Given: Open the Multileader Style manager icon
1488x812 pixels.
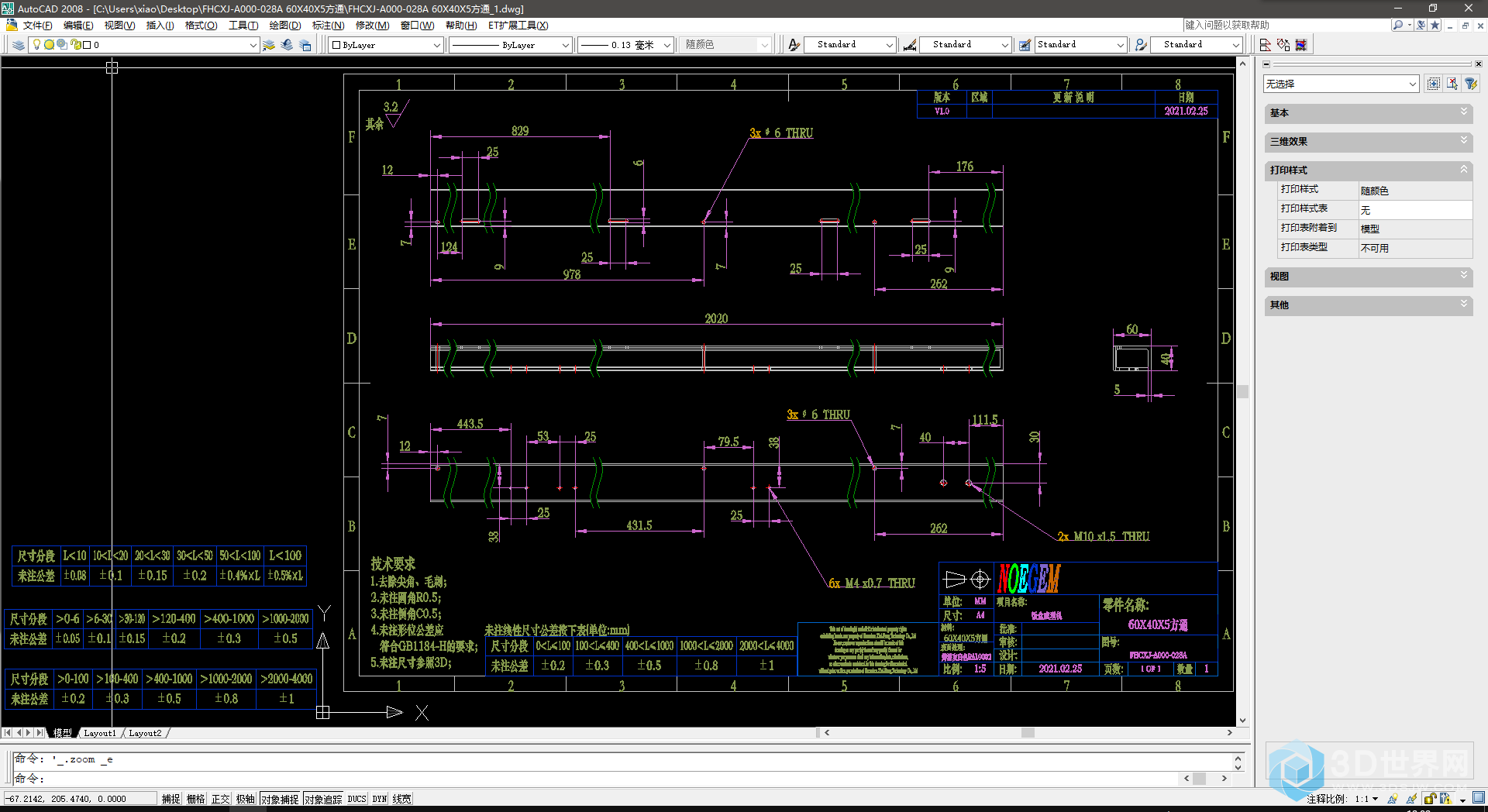Looking at the screenshot, I should click(1141, 45).
